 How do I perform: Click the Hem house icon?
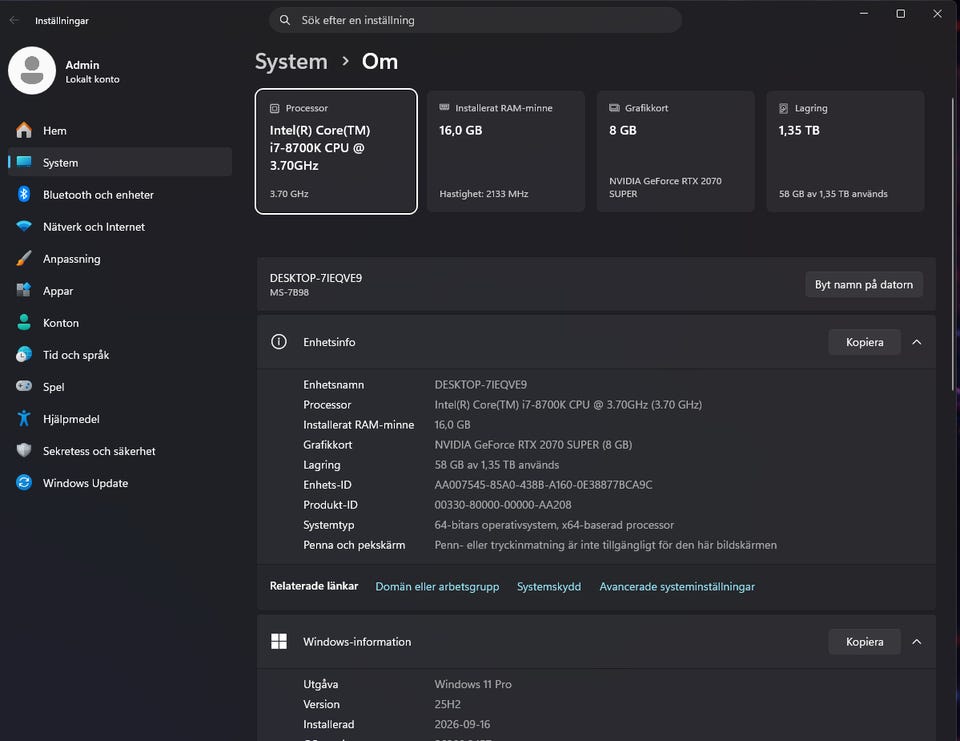24,130
